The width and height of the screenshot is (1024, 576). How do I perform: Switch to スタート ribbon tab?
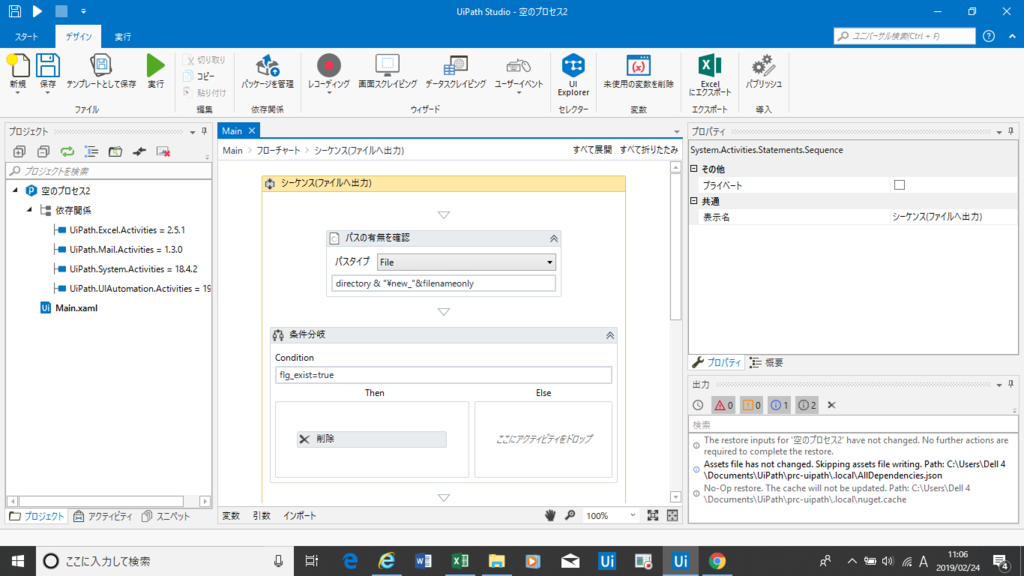pos(27,37)
